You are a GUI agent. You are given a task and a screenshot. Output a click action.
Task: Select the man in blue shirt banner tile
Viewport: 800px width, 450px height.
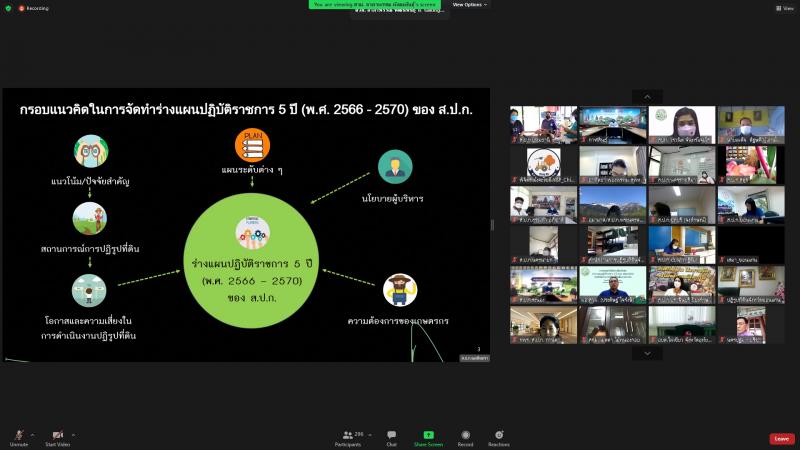point(613,285)
